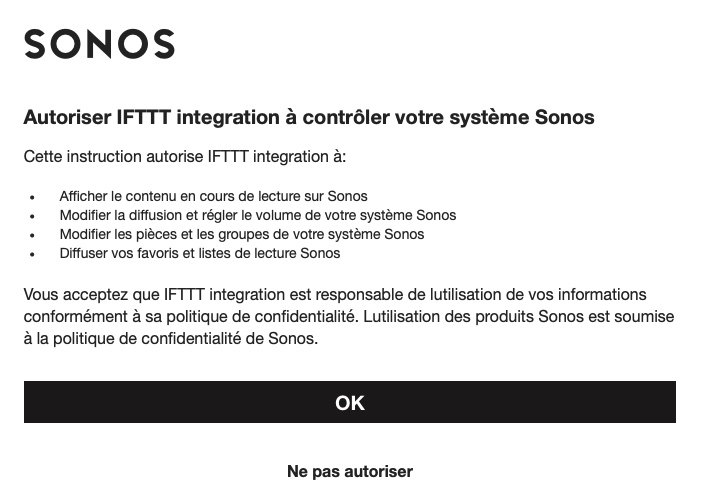The height and width of the screenshot is (502, 701).
Task: Click the bullet dot beside Modifier les pièces
Action: click(32, 235)
